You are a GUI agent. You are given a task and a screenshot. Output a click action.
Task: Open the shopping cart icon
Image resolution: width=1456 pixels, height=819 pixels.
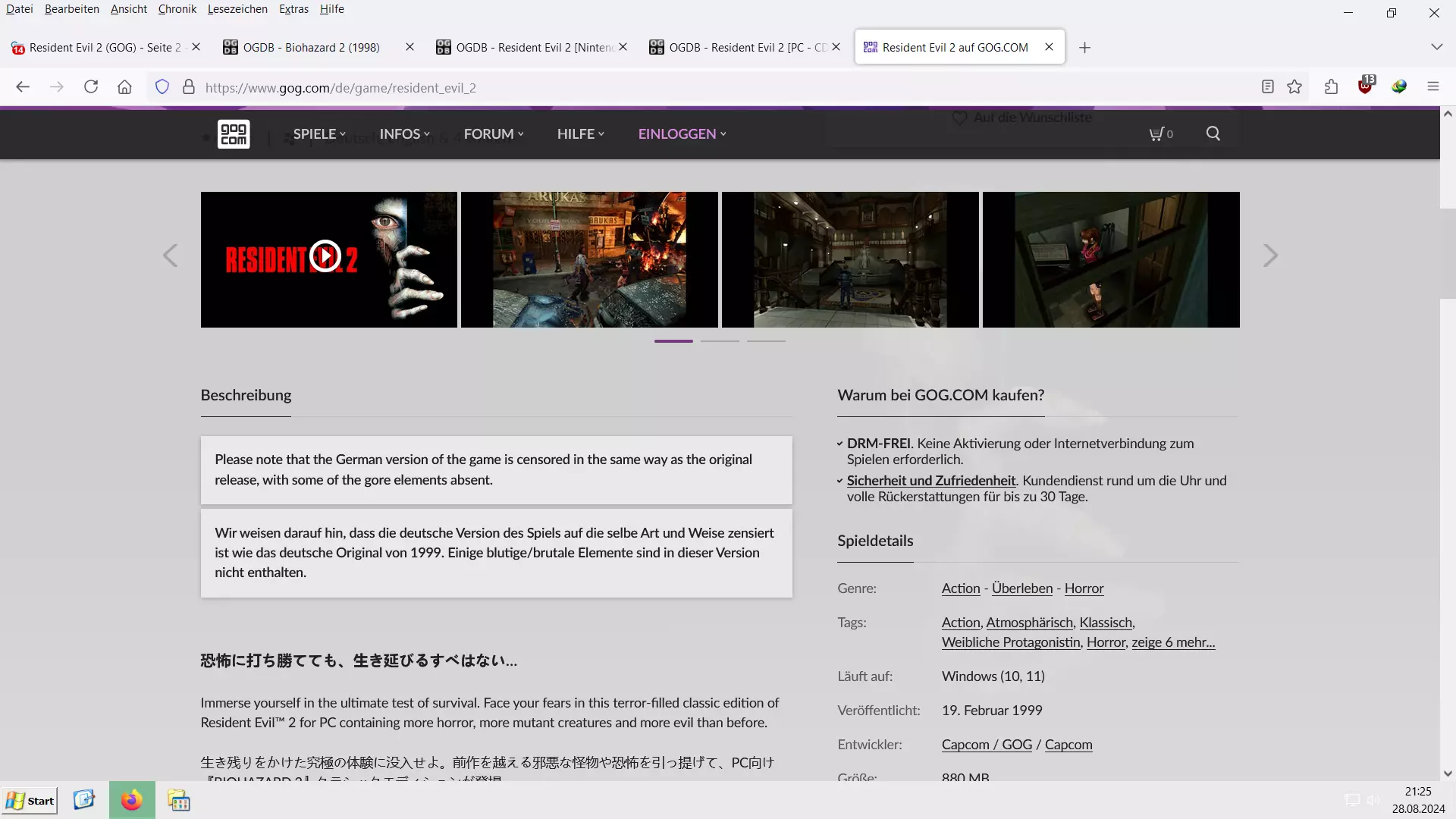(x=1161, y=134)
